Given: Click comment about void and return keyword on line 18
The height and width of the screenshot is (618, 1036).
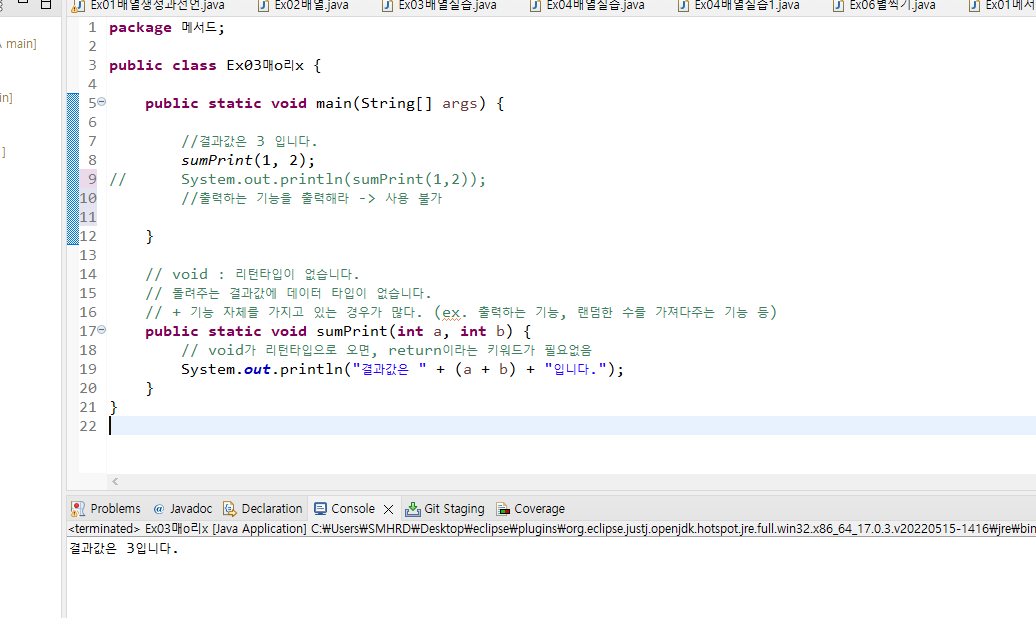Looking at the screenshot, I should [x=387, y=350].
